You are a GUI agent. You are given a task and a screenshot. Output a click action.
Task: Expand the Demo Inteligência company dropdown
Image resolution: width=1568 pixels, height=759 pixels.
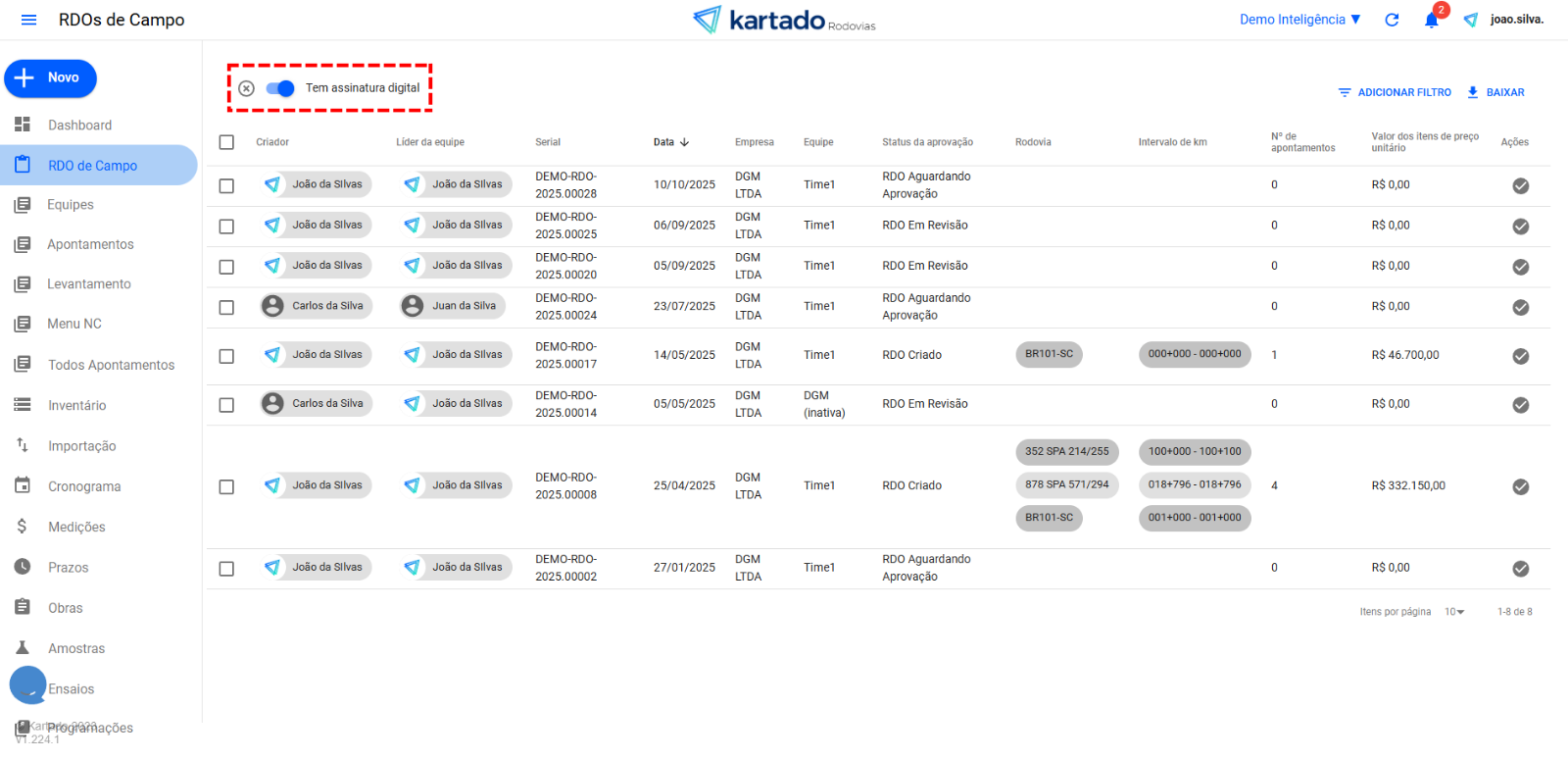tap(1299, 20)
